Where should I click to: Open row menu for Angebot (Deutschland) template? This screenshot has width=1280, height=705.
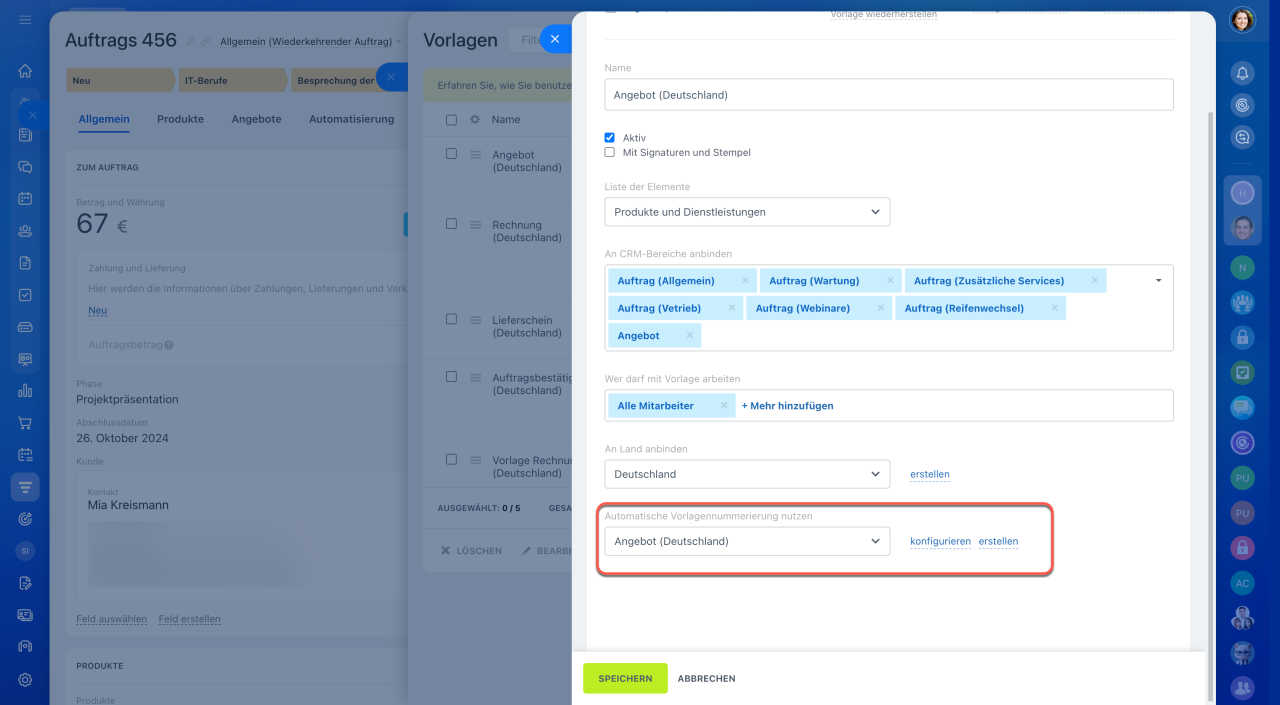pos(476,155)
